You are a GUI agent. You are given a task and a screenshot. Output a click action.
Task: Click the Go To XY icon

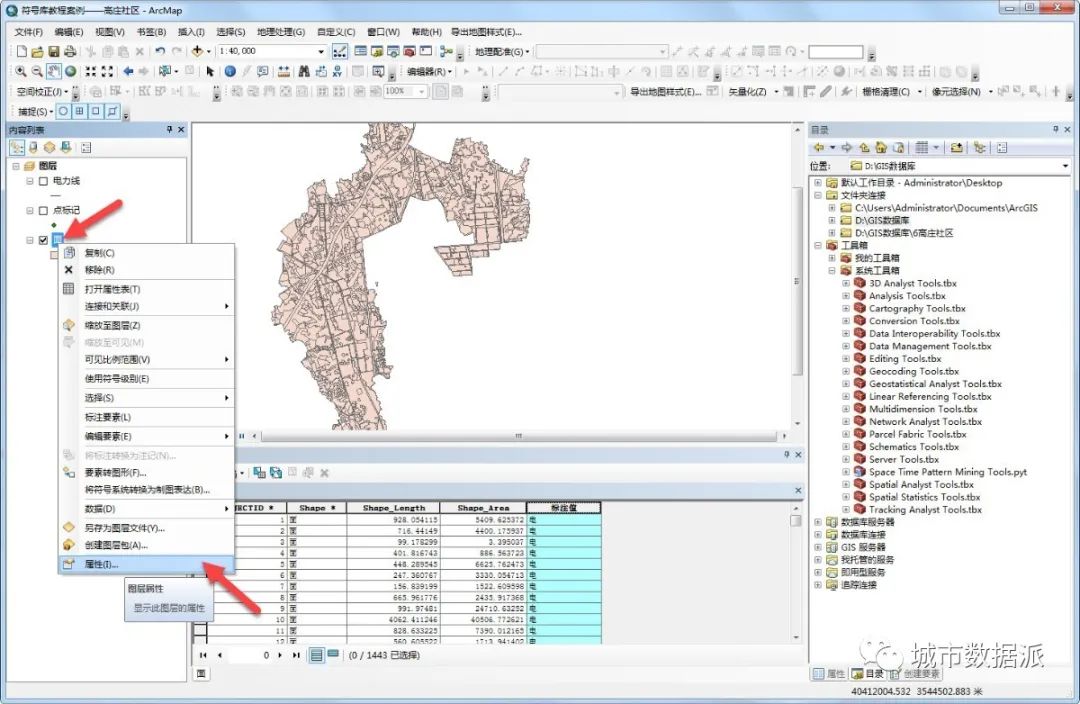tap(337, 71)
